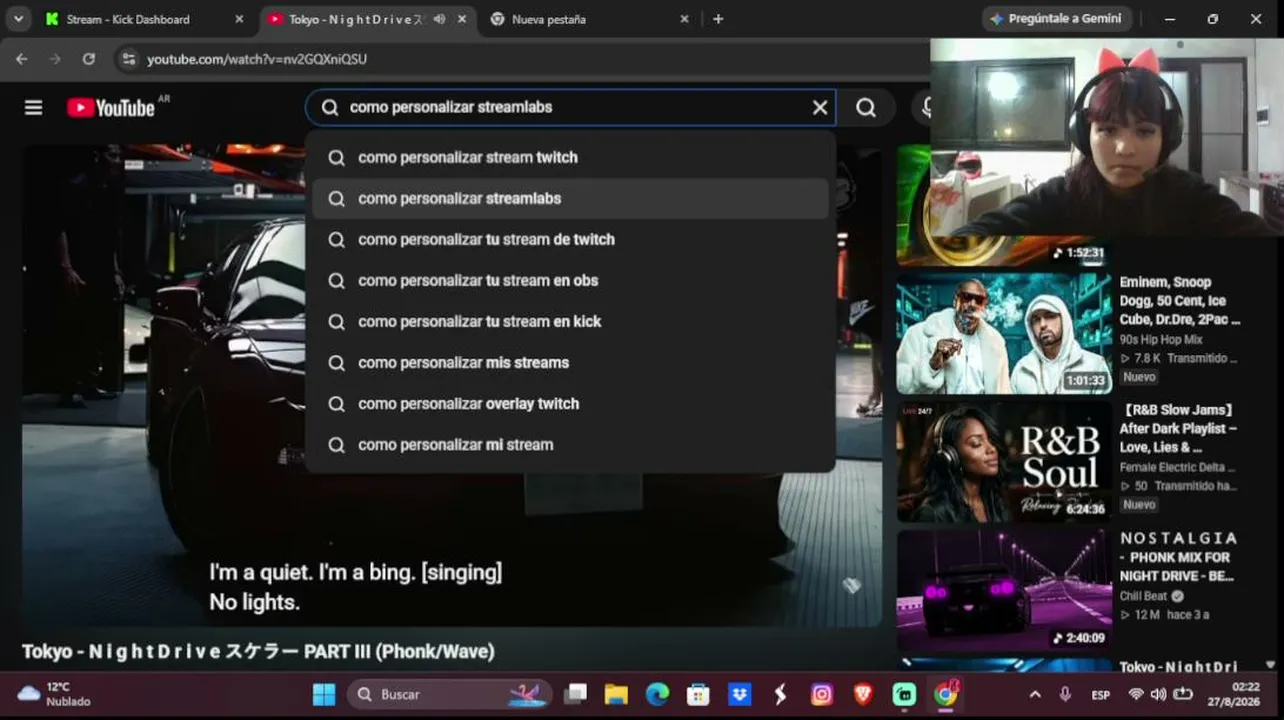Screen dimensions: 1284x720
Task: Open the Pregúntale a Gemini button
Action: [1058, 19]
